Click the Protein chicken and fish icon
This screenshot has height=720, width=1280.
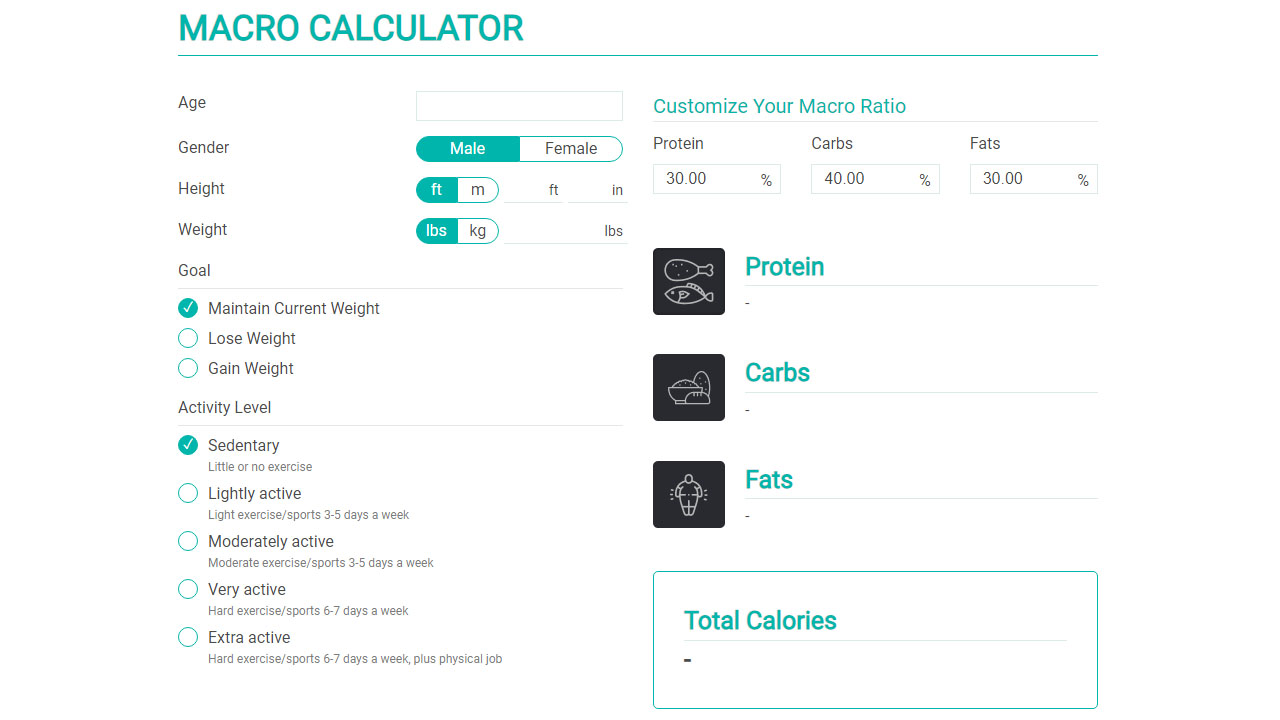[x=688, y=281]
